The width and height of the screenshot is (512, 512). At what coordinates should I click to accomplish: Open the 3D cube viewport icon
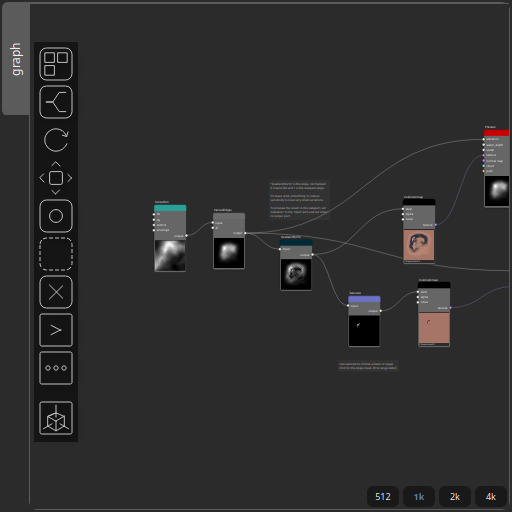(56, 418)
